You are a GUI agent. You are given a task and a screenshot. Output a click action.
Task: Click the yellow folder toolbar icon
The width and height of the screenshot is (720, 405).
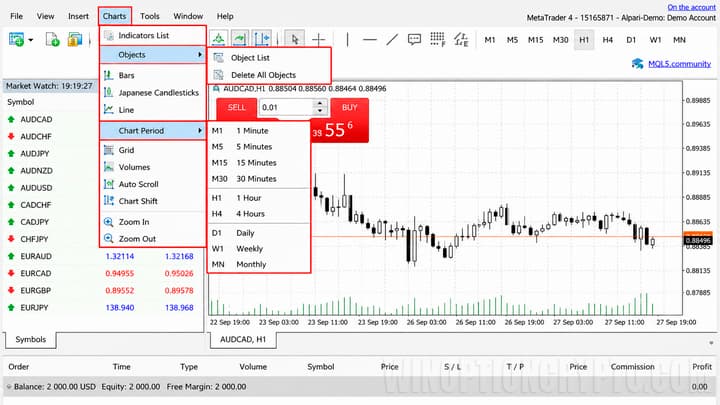point(74,39)
